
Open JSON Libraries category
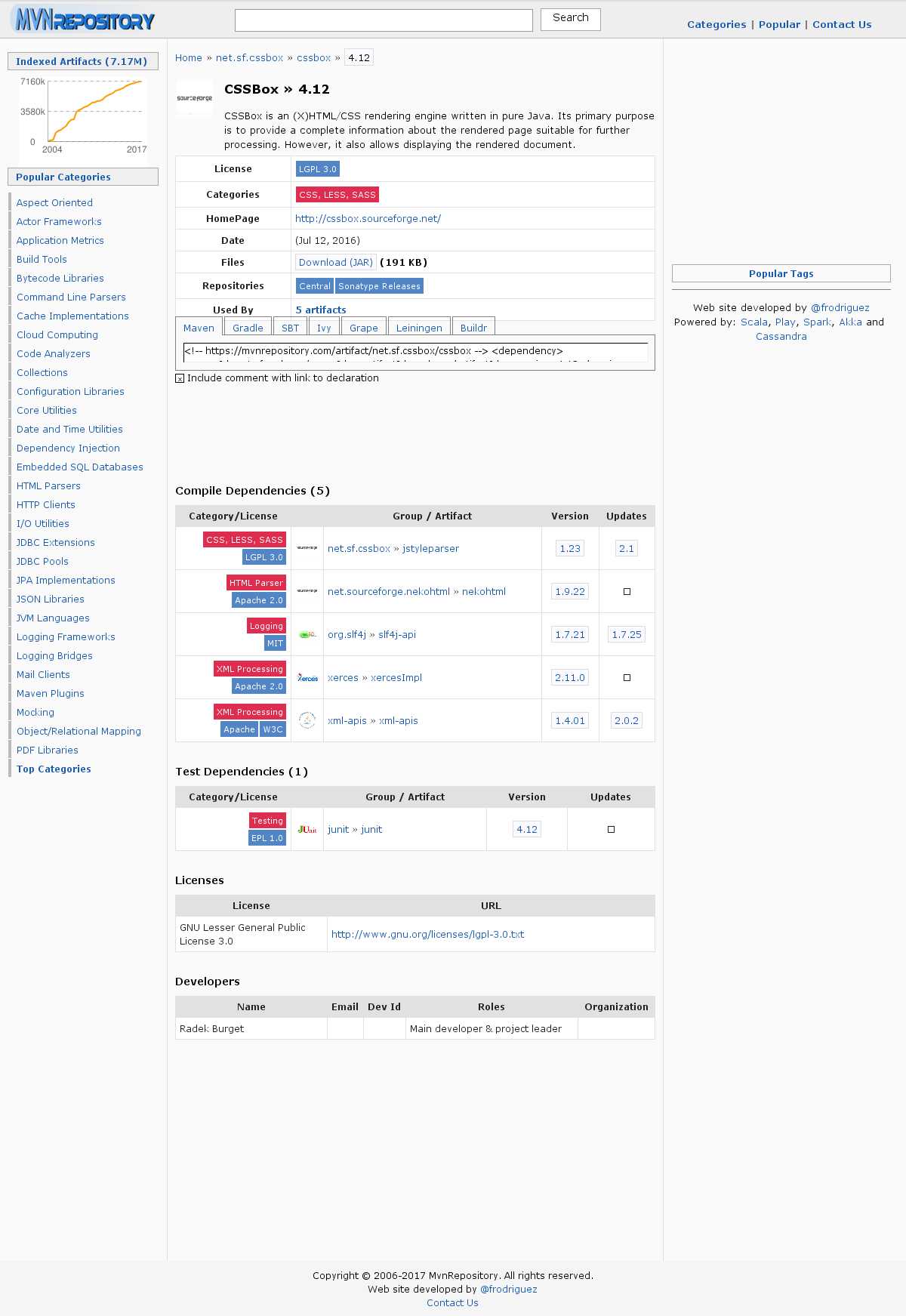click(51, 599)
